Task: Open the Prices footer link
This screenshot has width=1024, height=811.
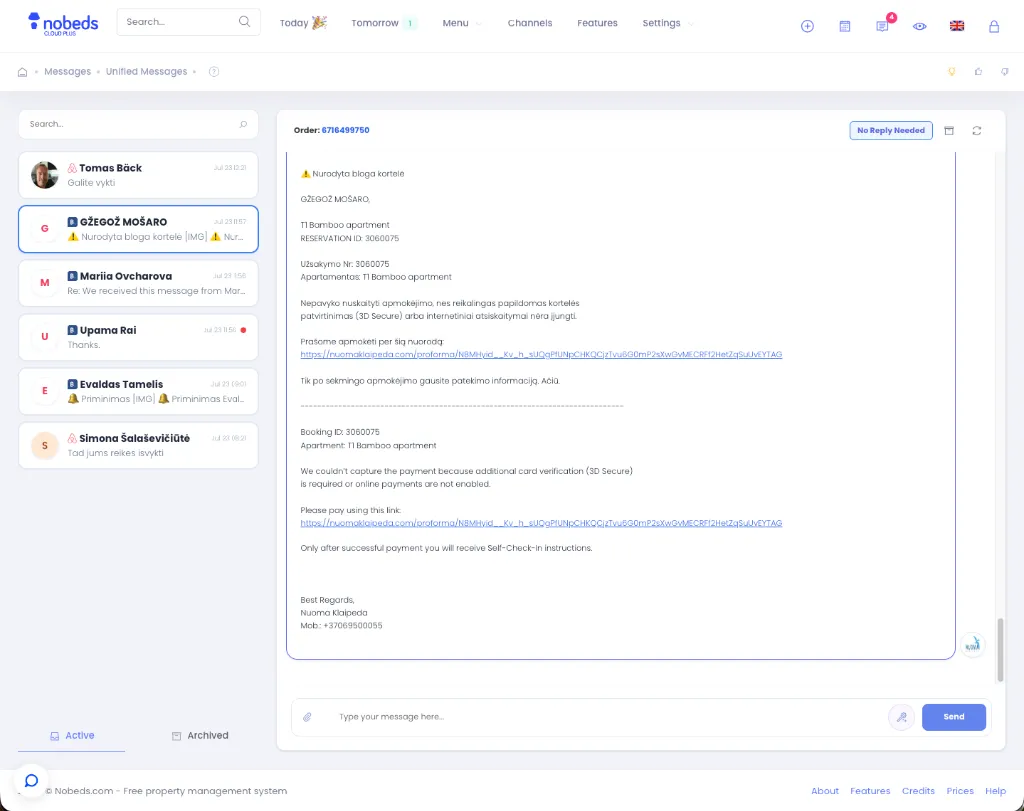Action: tap(960, 791)
